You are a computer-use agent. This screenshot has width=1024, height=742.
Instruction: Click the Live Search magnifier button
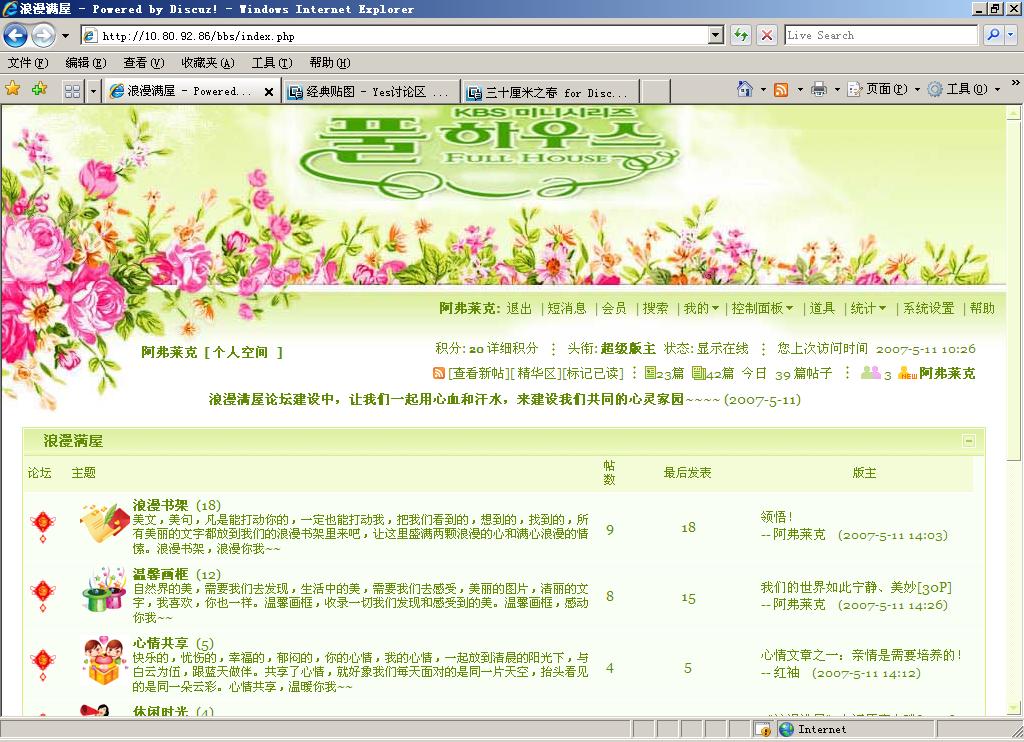(x=993, y=35)
